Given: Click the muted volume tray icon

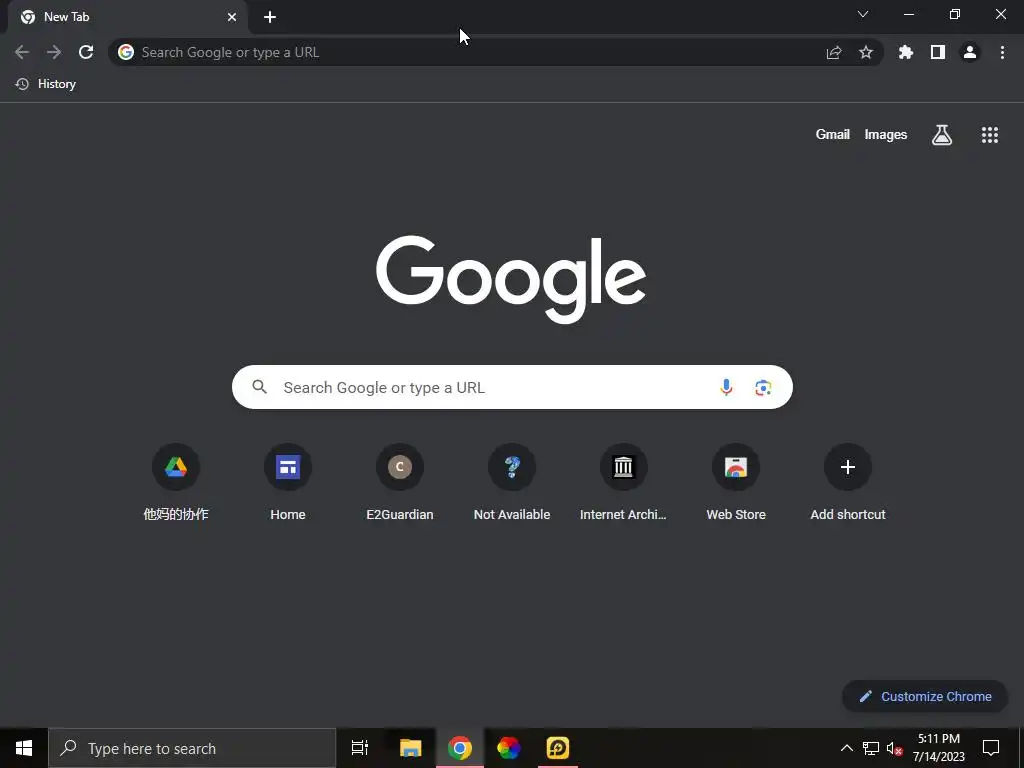Looking at the screenshot, I should (894, 748).
